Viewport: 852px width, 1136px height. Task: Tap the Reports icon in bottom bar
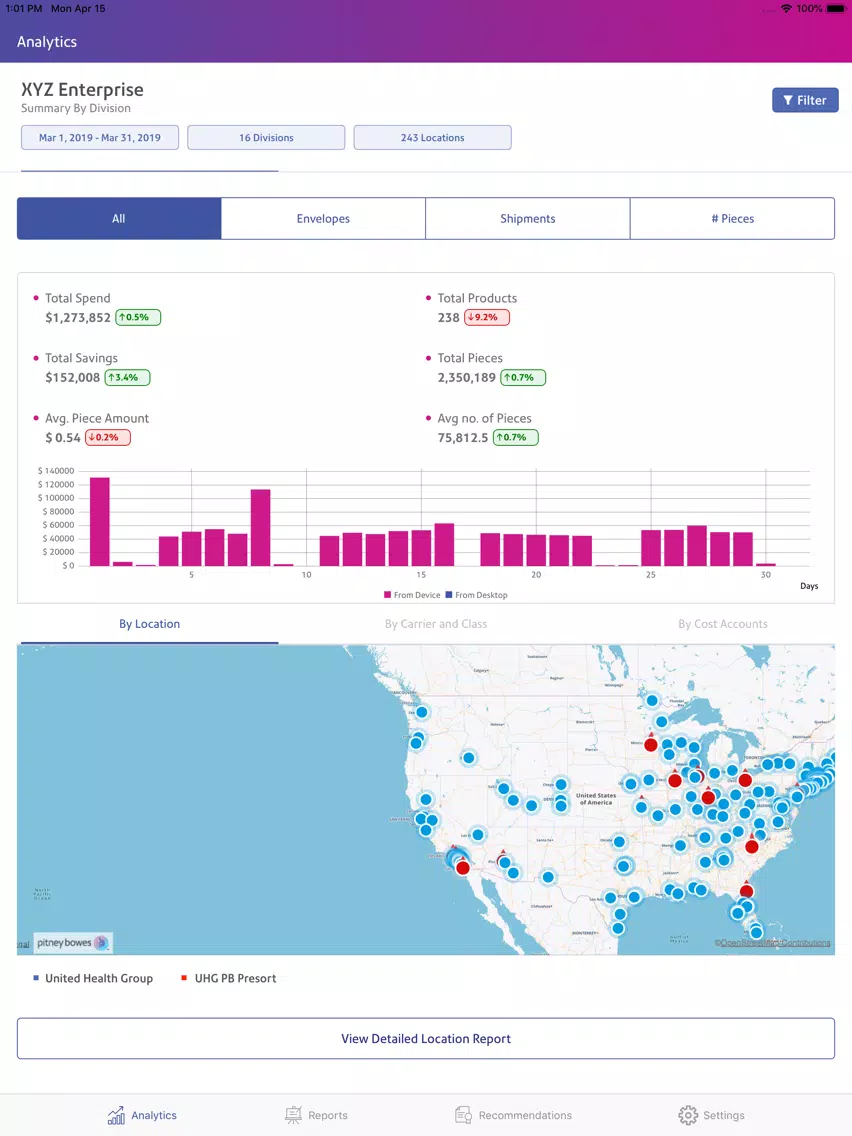pyautogui.click(x=293, y=1115)
